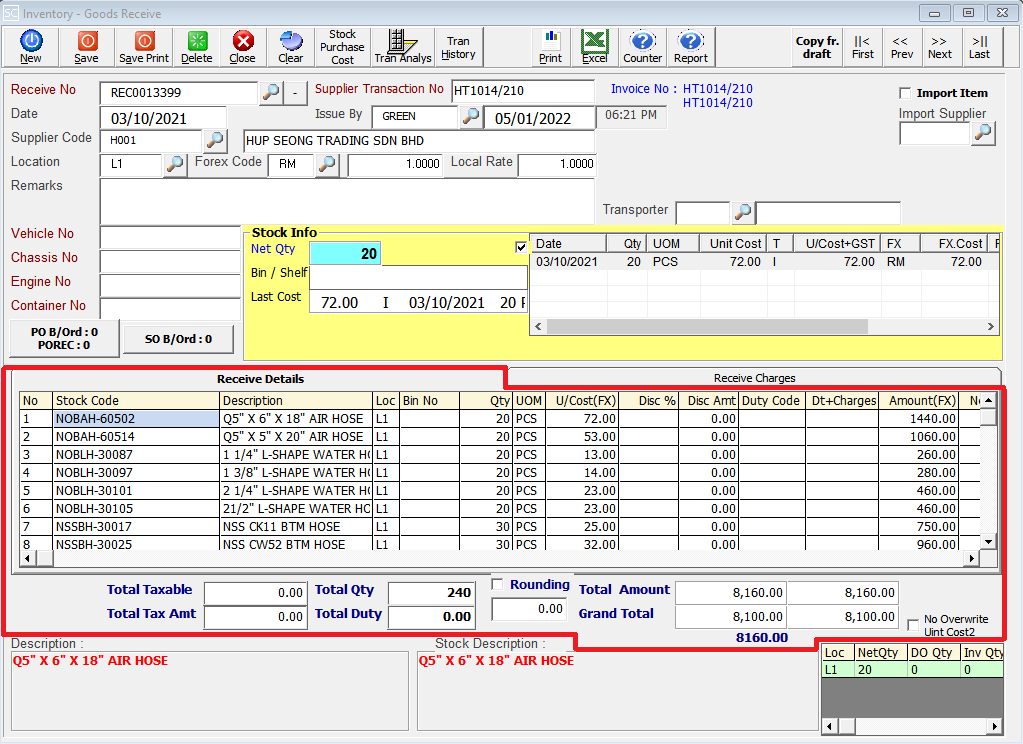1023x744 pixels.
Task: Click the Save Print toolbar icon
Action: 144,47
